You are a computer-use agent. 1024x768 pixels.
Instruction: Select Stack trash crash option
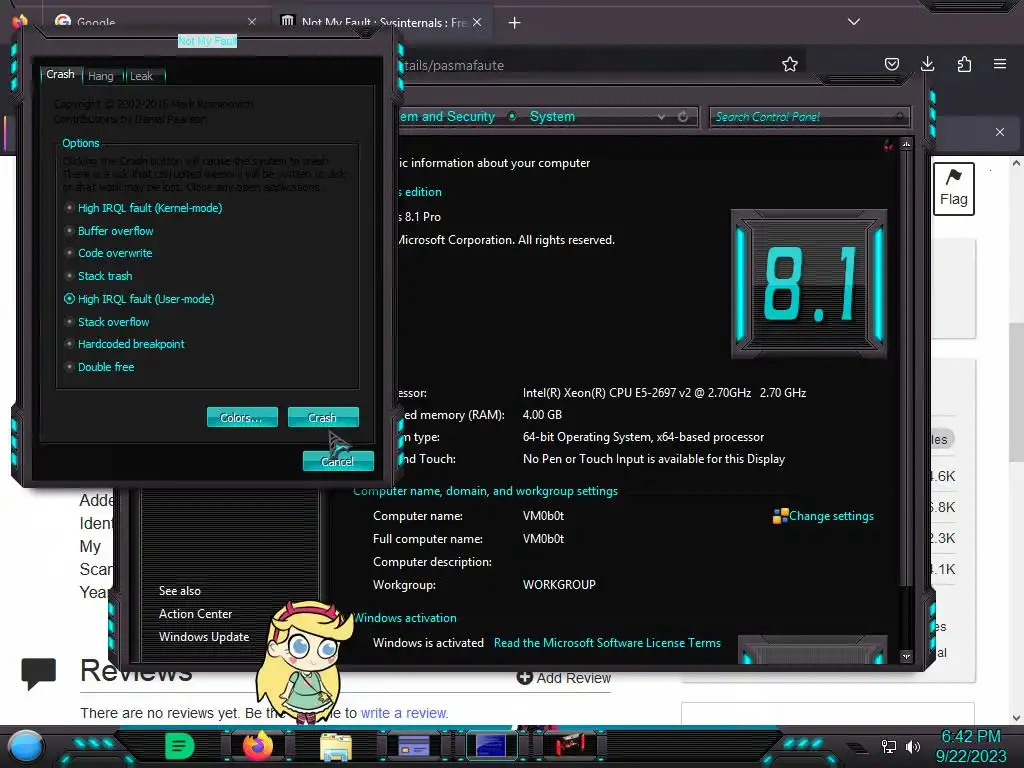(99, 276)
